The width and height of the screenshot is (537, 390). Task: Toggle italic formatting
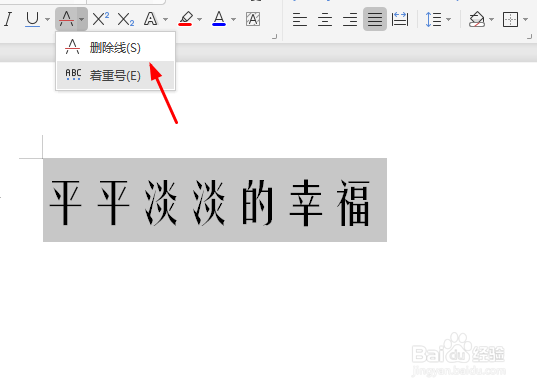pos(8,19)
